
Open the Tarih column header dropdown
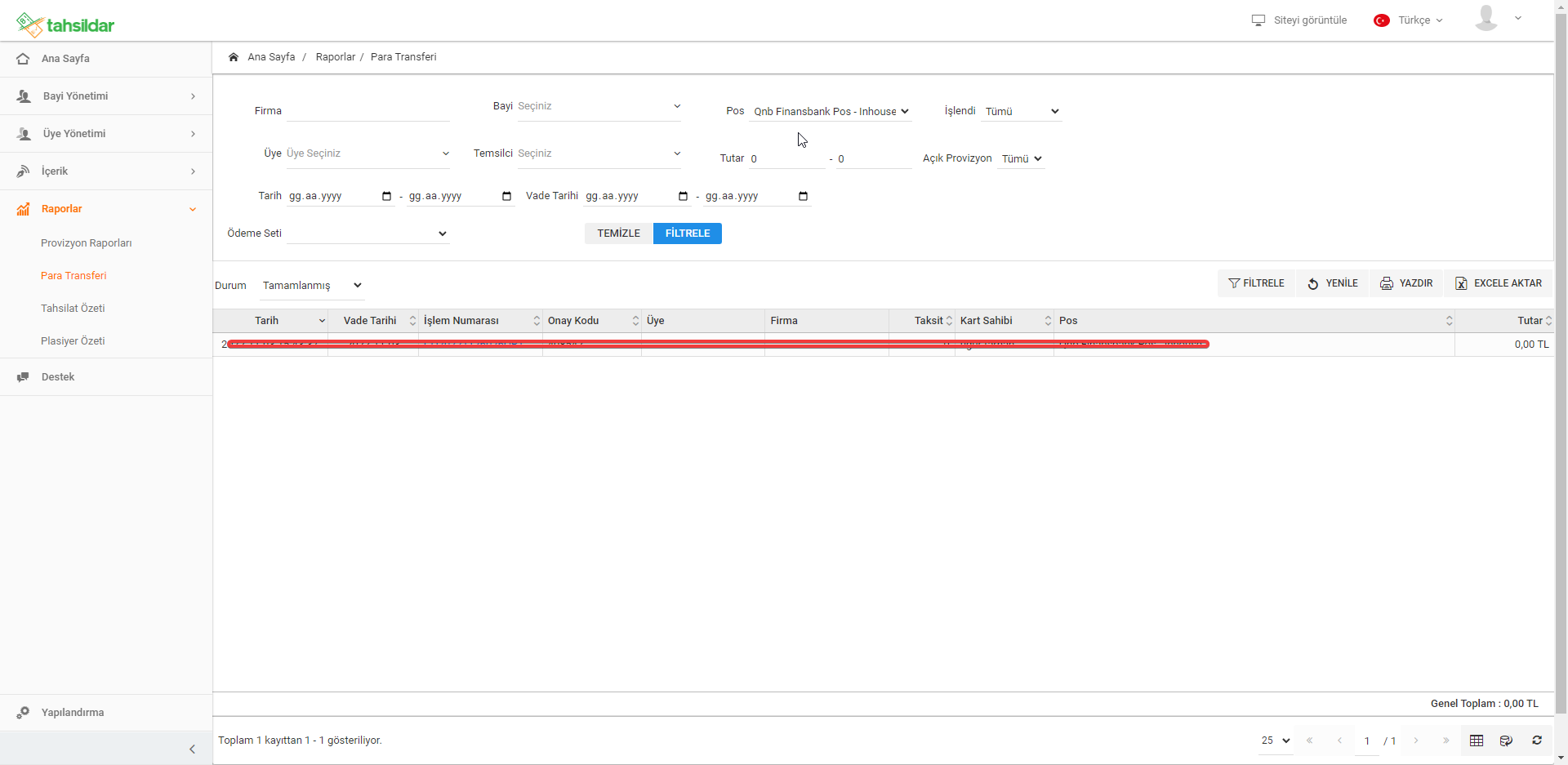pos(322,321)
